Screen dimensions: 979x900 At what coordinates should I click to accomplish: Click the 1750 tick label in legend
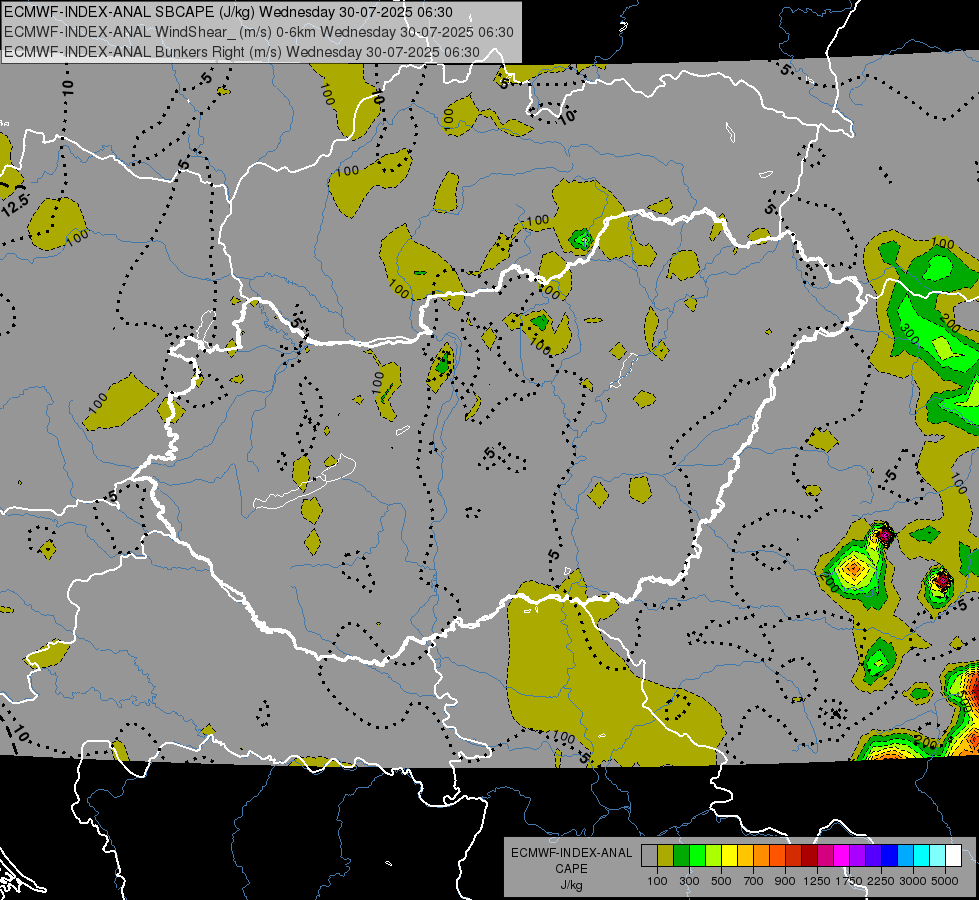[849, 881]
